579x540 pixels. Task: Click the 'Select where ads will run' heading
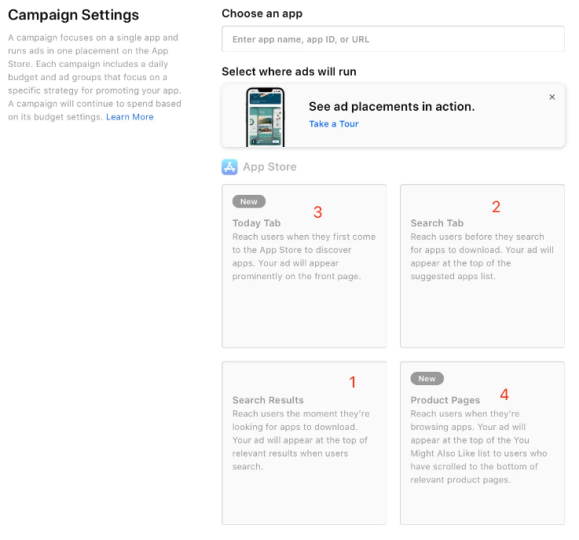pyautogui.click(x=289, y=72)
